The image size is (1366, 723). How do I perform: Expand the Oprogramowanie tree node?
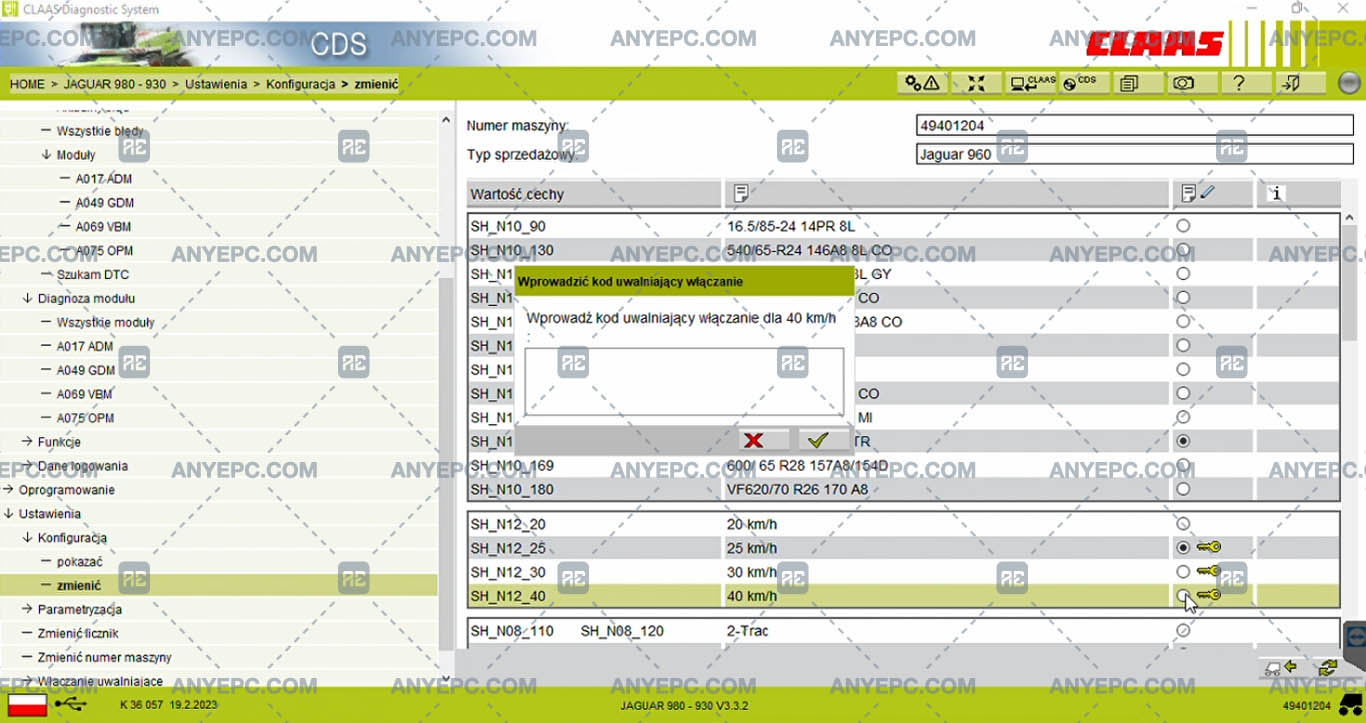[8, 490]
